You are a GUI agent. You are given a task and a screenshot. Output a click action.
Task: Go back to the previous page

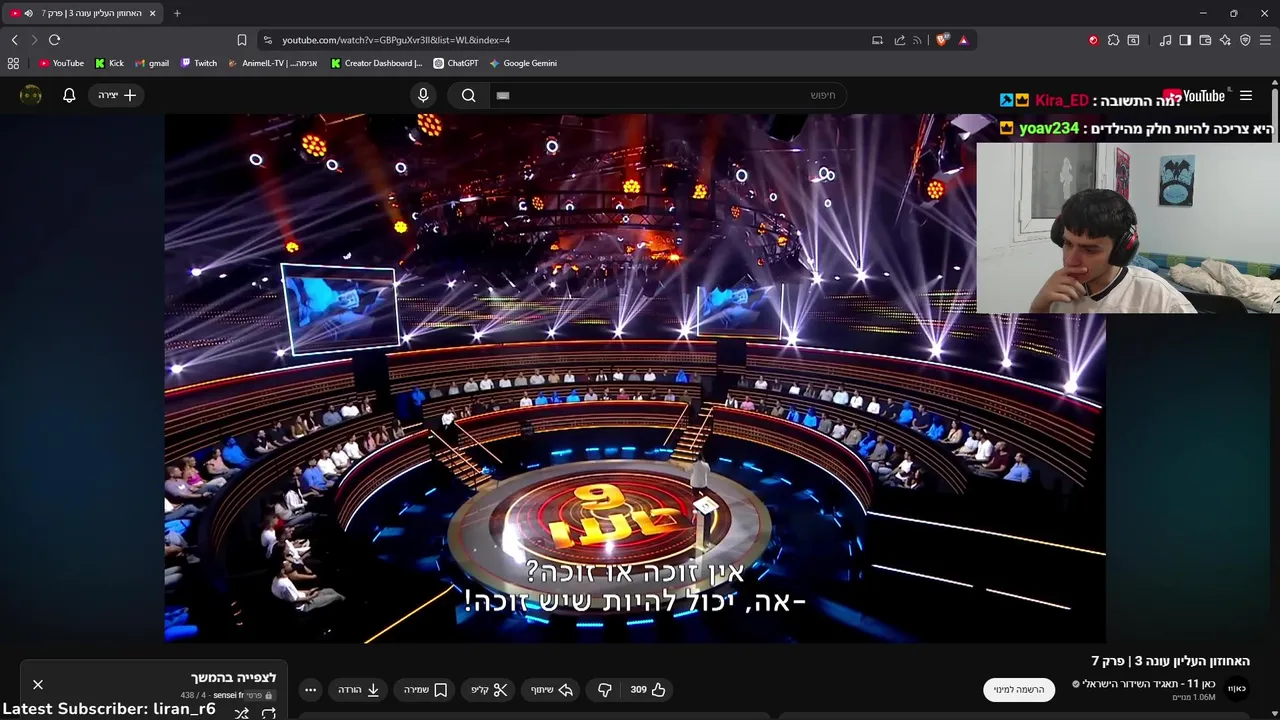pos(14,40)
